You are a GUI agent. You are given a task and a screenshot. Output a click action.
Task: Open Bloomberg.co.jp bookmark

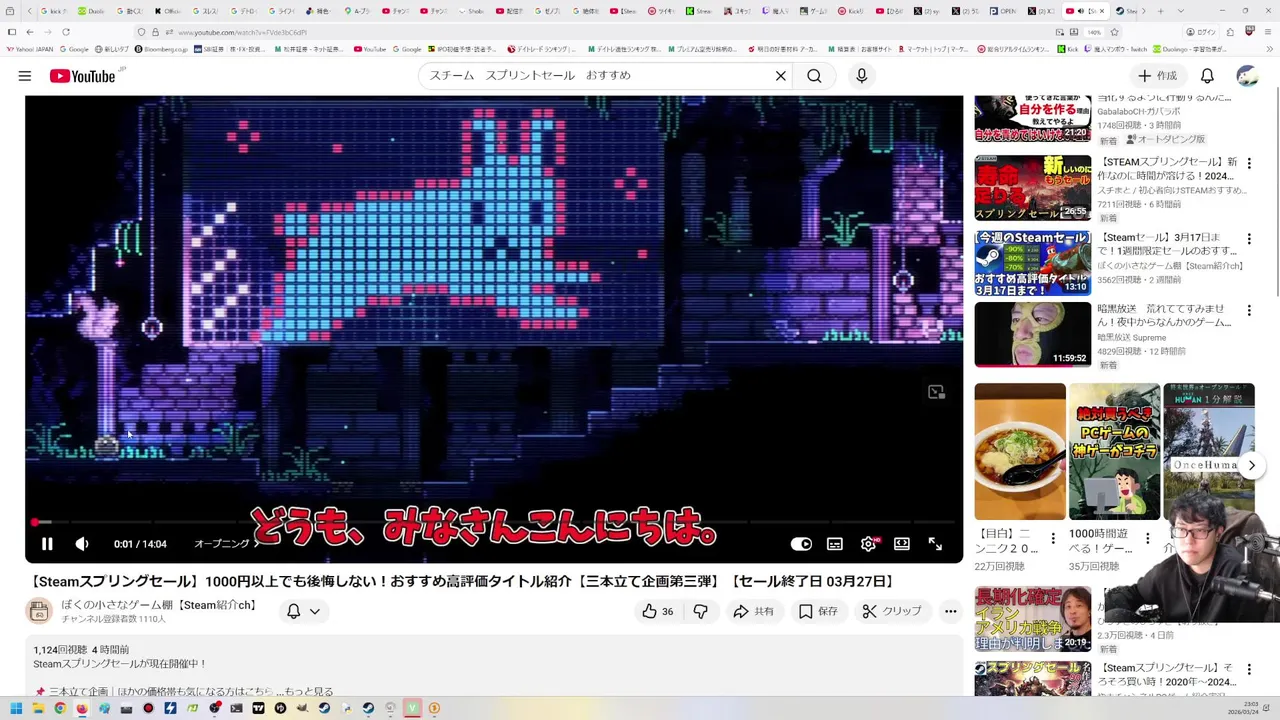[x=160, y=49]
